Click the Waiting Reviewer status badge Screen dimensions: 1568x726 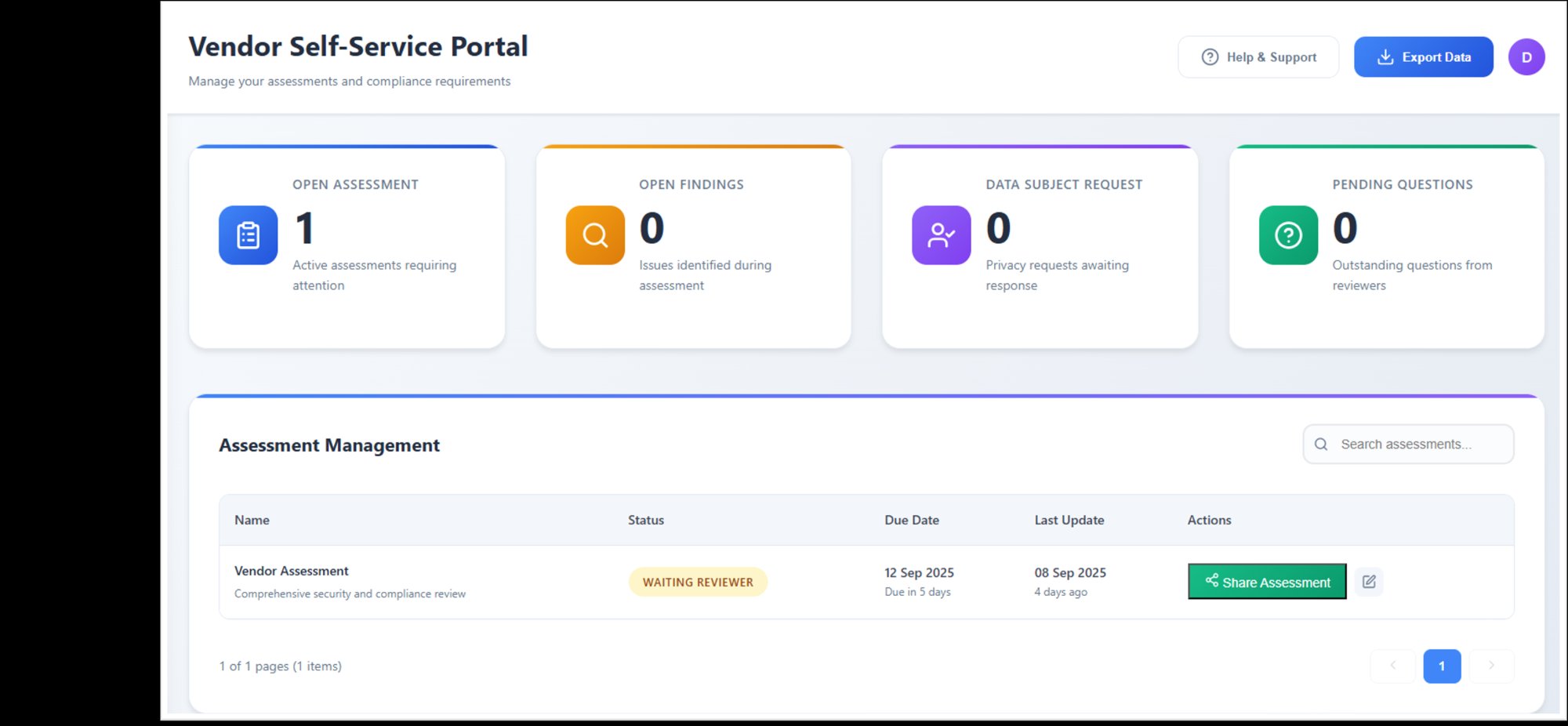point(698,581)
